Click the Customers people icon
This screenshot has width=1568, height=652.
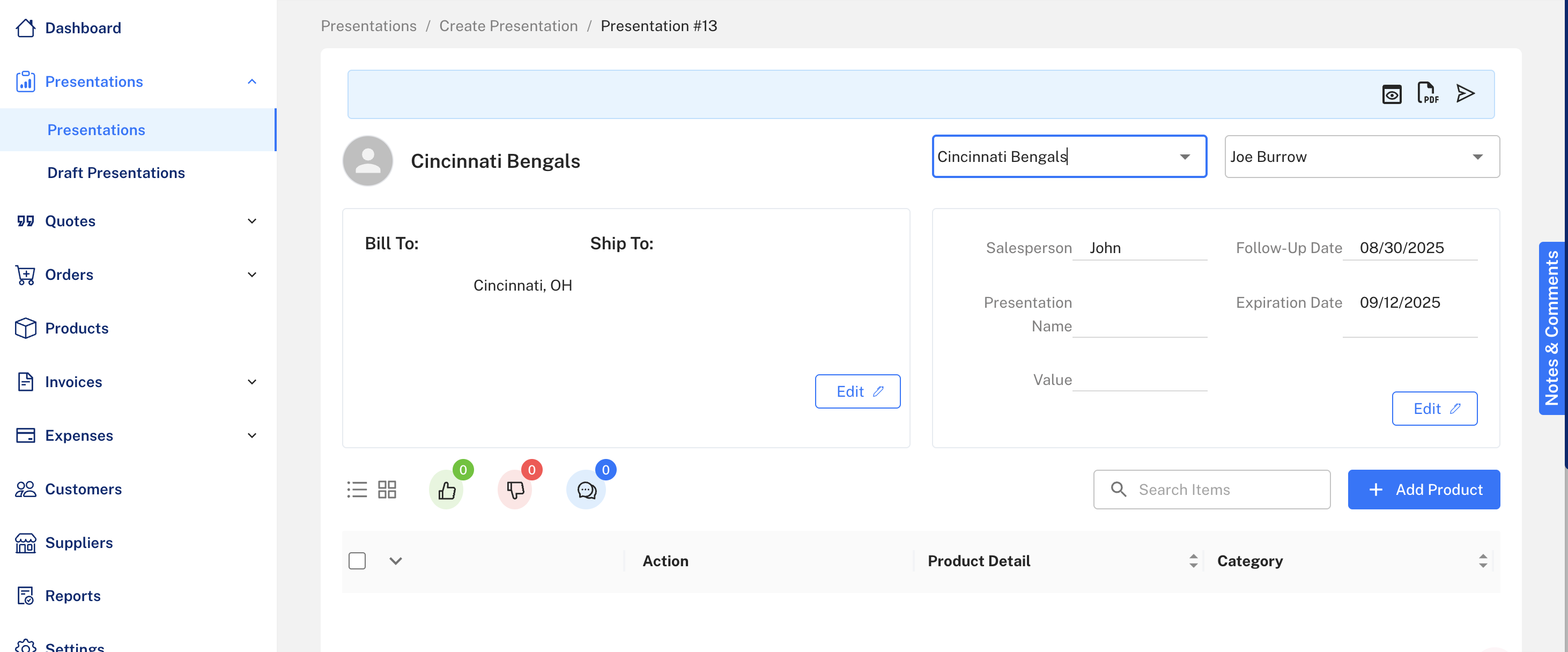click(x=26, y=490)
